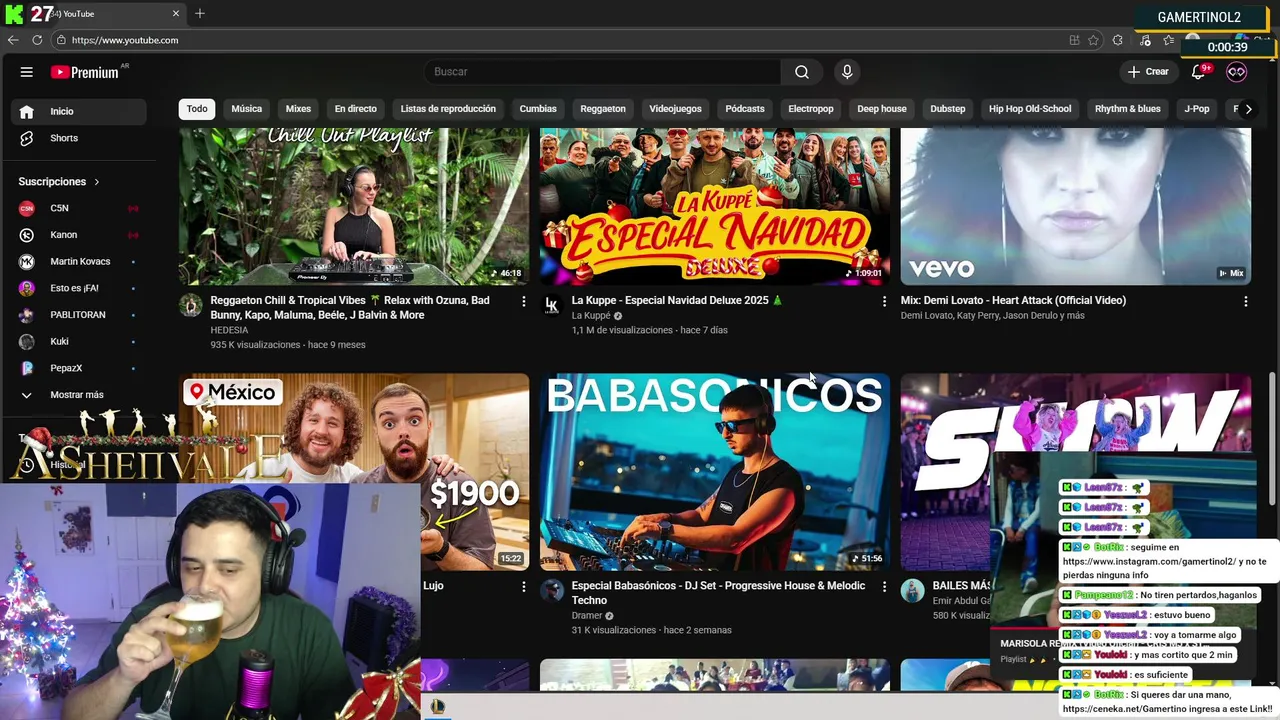
Task: Open options menu for Reggaeton Chill video
Action: point(523,301)
